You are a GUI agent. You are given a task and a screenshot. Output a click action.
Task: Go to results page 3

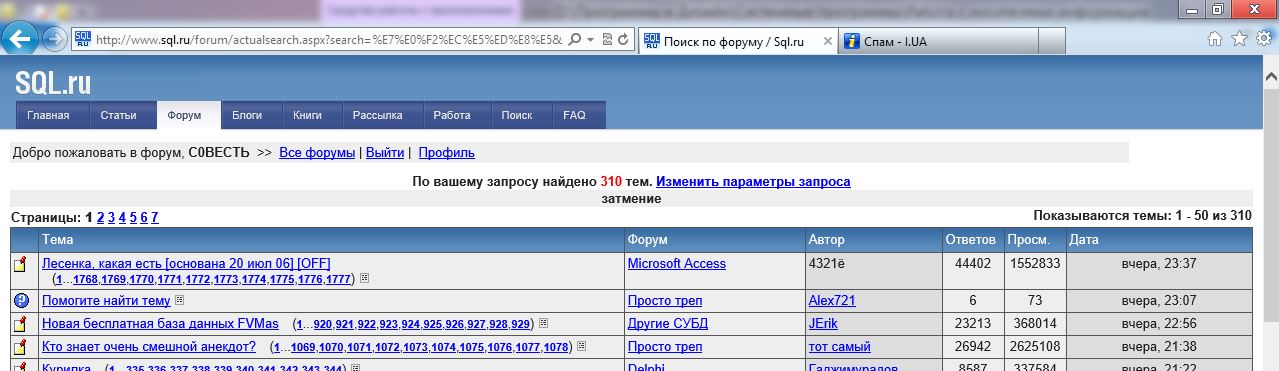111,217
